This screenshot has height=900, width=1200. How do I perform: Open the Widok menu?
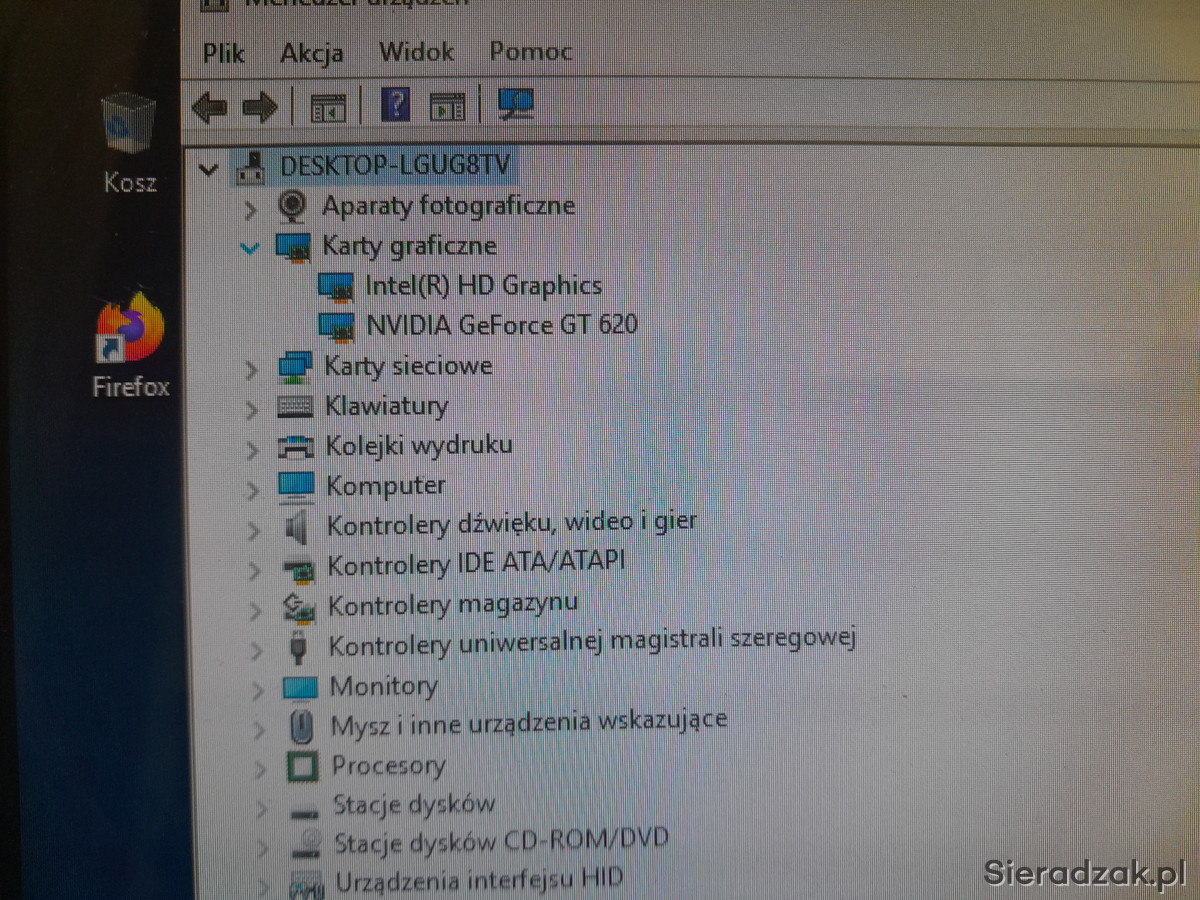pyautogui.click(x=417, y=51)
